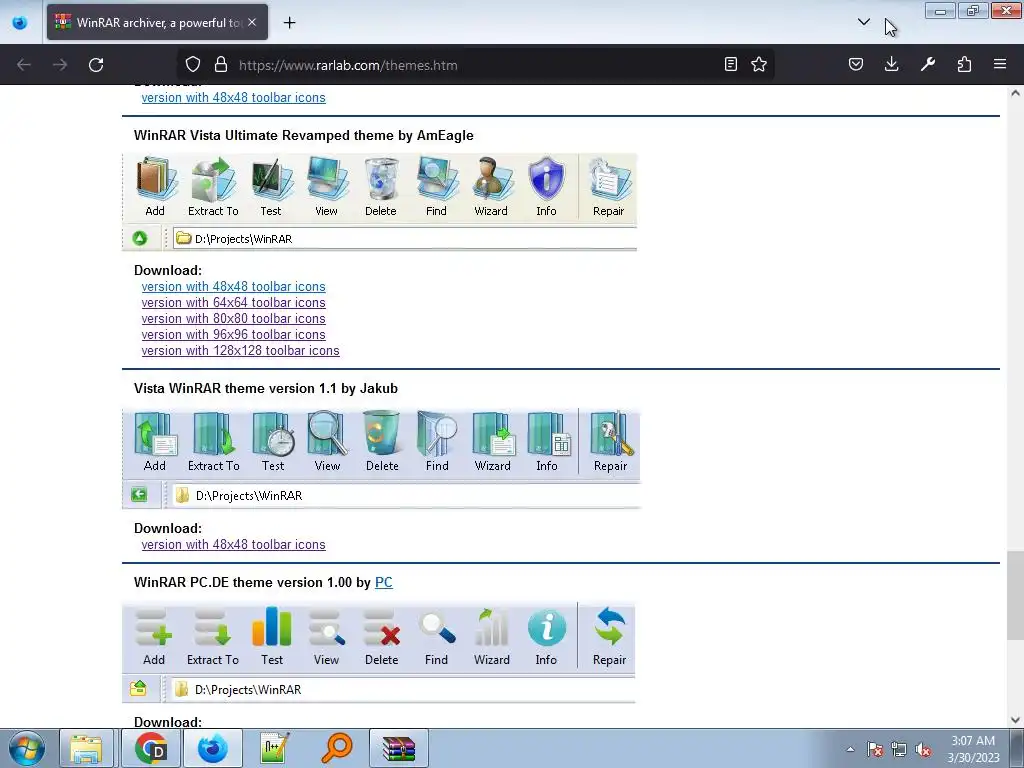The width and height of the screenshot is (1024, 768).
Task: Click Test icon in AmEagle theme preview
Action: 272,178
